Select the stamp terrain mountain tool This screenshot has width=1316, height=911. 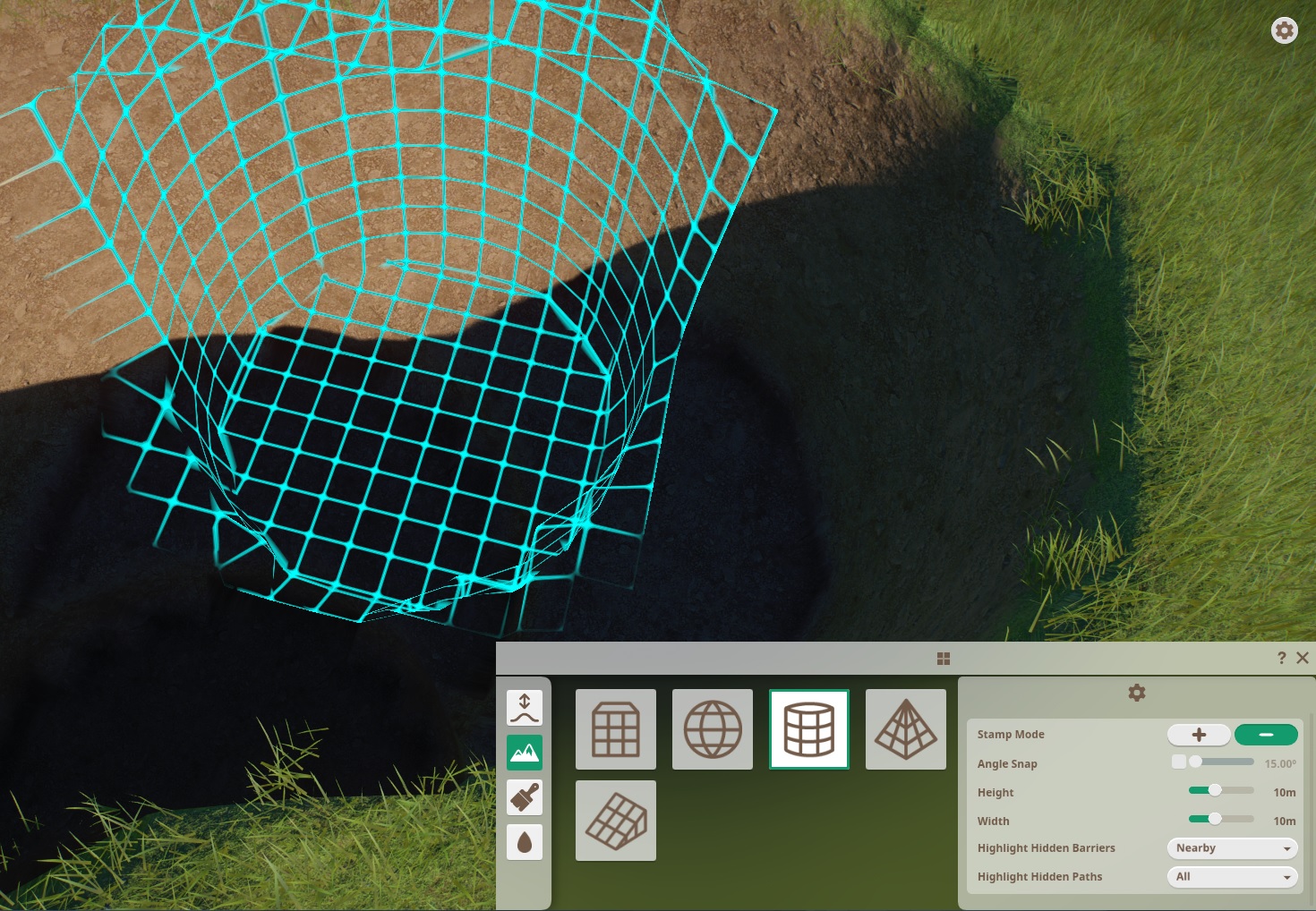pyautogui.click(x=525, y=753)
